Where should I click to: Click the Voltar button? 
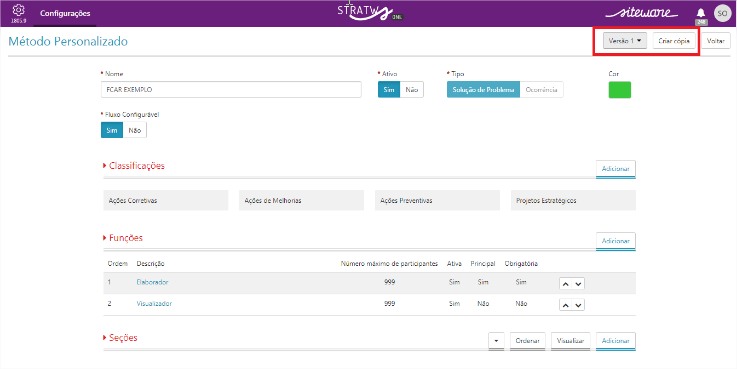coord(716,41)
